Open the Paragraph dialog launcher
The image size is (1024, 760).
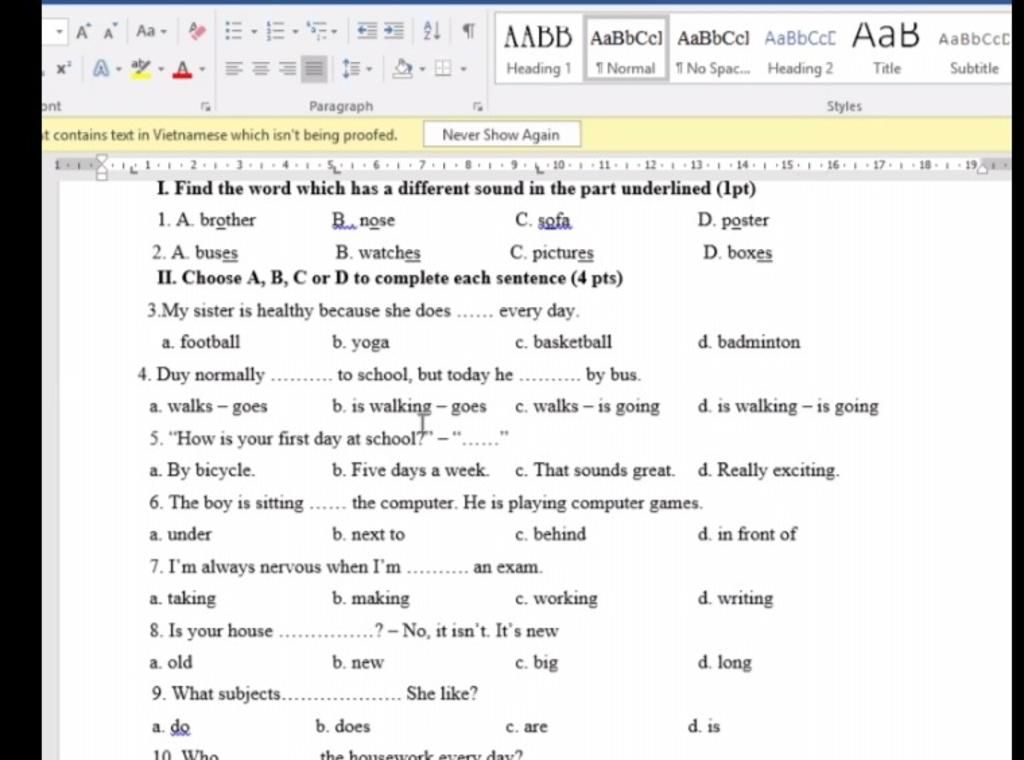[x=477, y=106]
